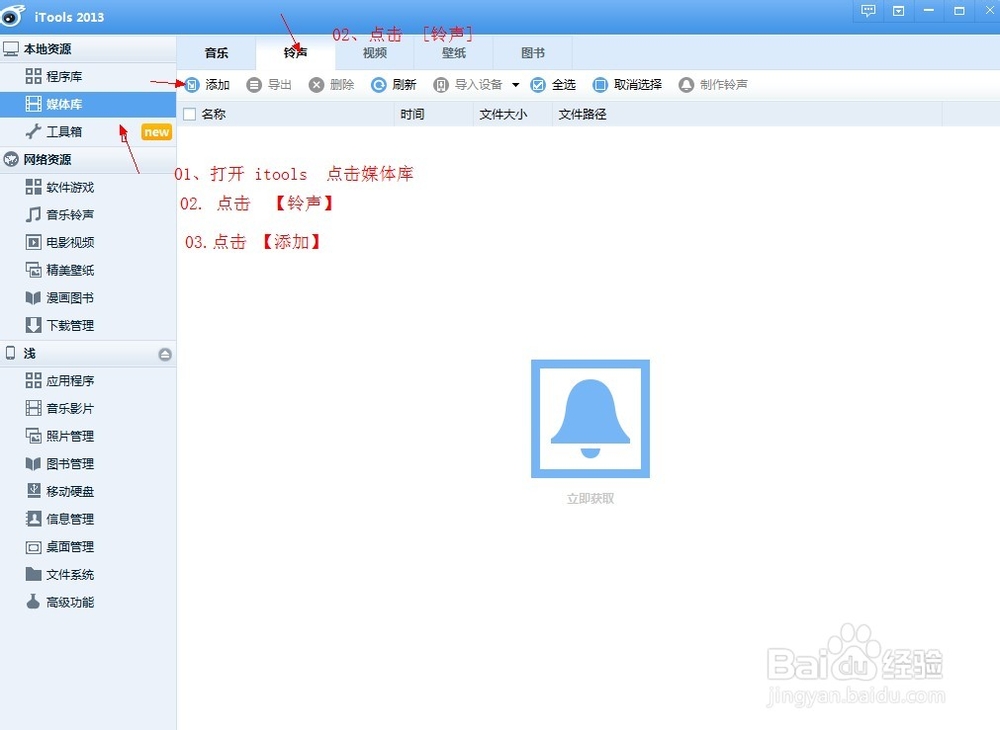Screen dimensions: 1000x730
Task: Enable 全选 to select all ringtones
Action: 556,85
